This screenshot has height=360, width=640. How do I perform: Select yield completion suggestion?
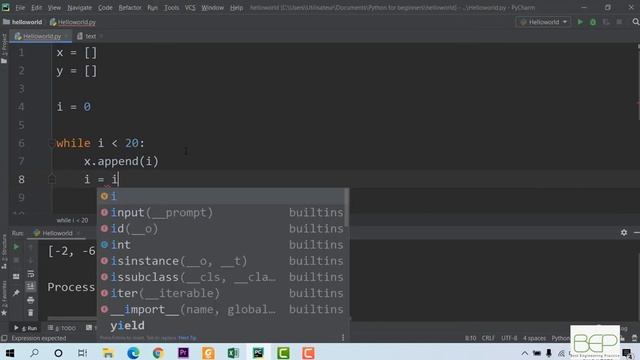(x=220, y=326)
